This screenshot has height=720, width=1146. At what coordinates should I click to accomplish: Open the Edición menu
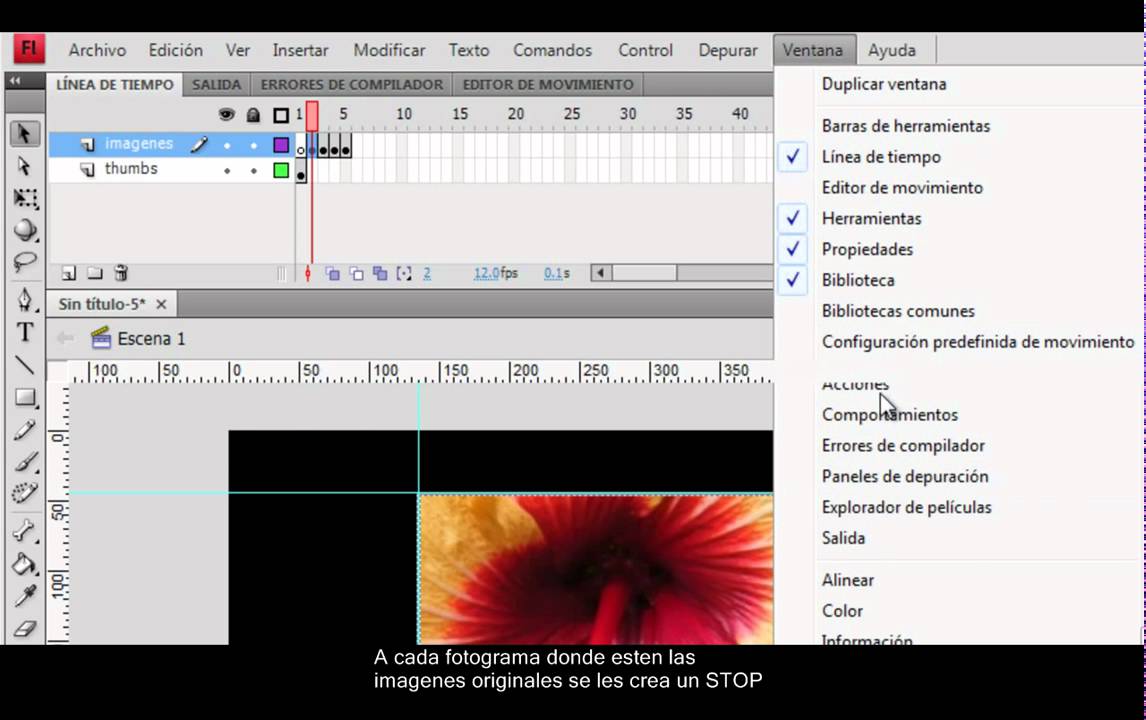pos(175,50)
